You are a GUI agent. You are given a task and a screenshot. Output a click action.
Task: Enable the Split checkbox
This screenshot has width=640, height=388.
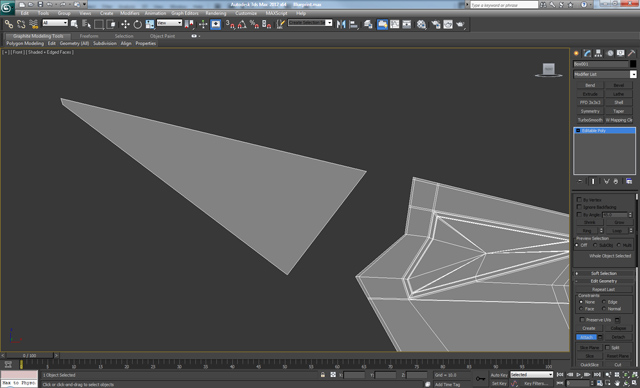(607, 347)
